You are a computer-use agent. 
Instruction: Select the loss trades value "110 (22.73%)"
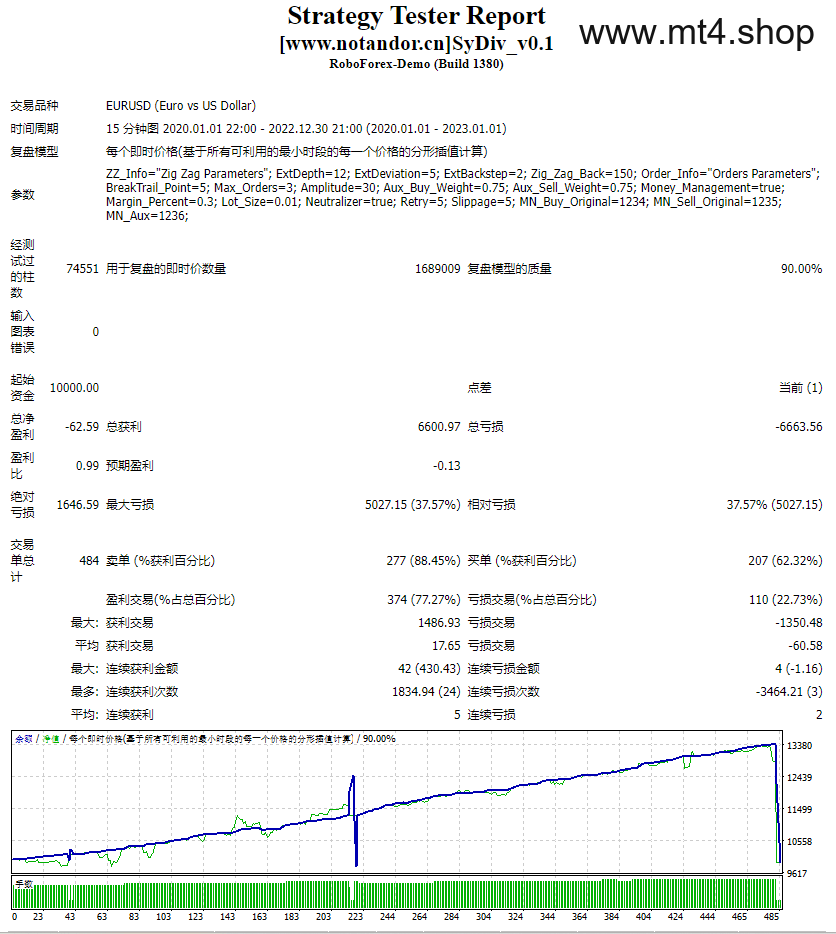[x=786, y=599]
